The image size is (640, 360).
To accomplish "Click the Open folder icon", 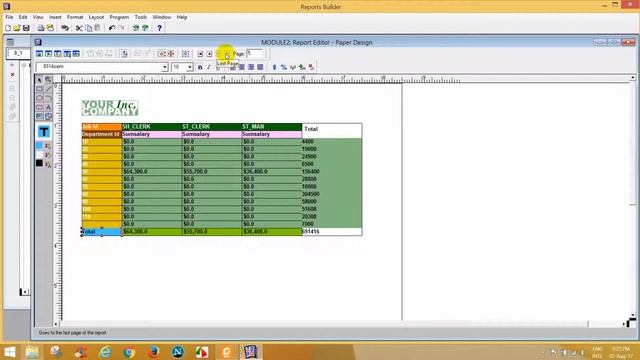I will (17, 28).
